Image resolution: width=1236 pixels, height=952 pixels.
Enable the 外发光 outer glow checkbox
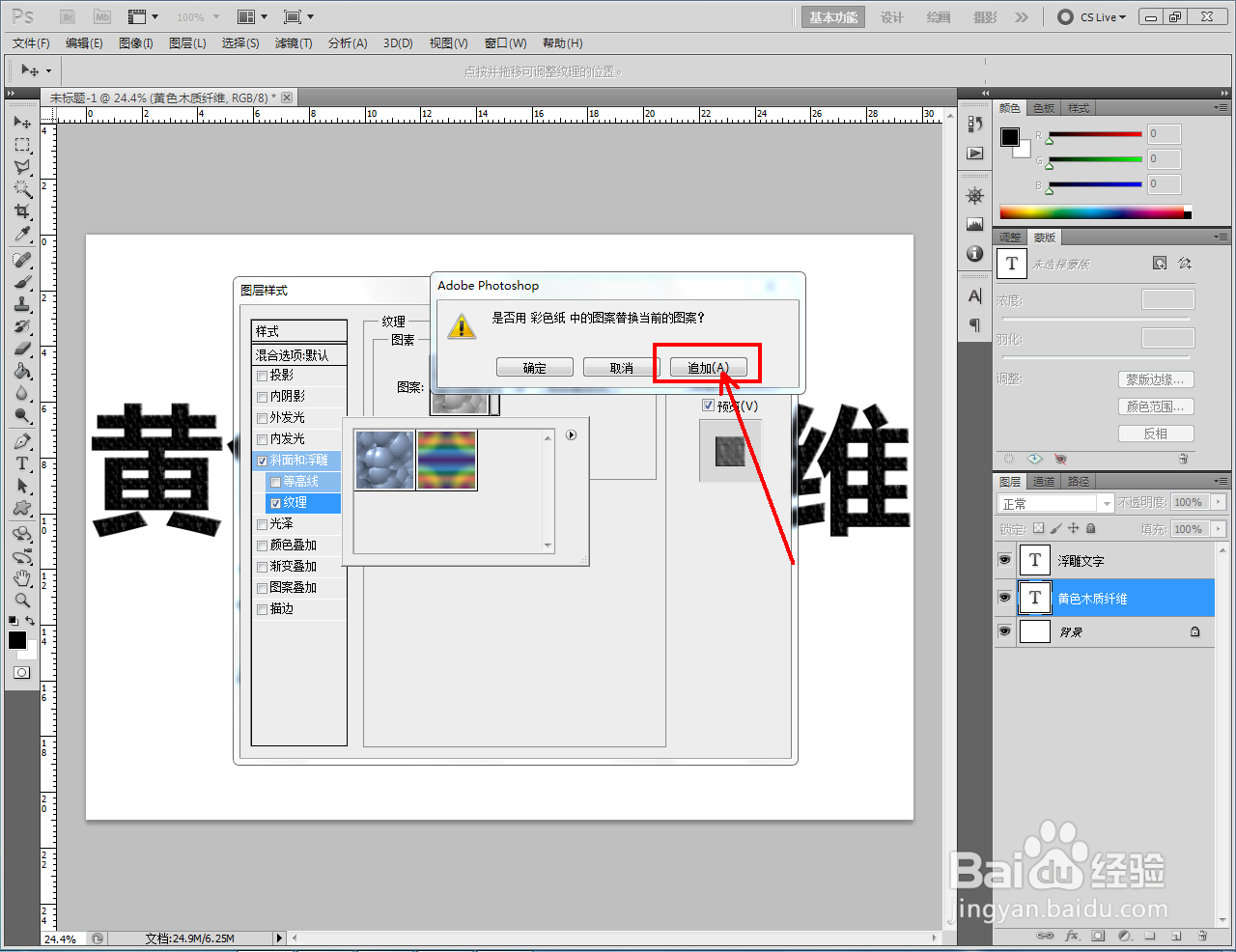pos(262,418)
